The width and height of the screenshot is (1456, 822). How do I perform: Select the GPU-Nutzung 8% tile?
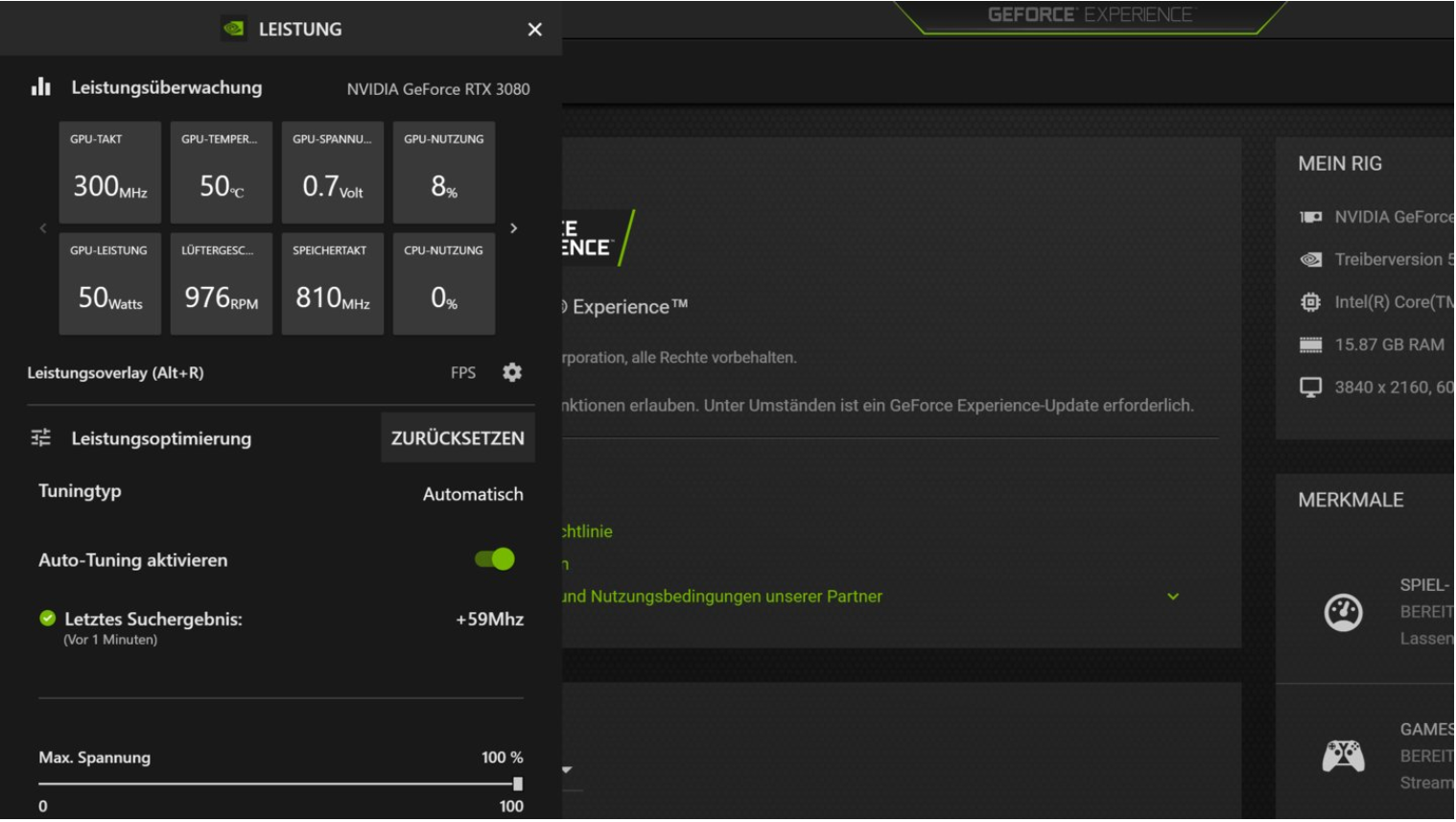coord(444,173)
